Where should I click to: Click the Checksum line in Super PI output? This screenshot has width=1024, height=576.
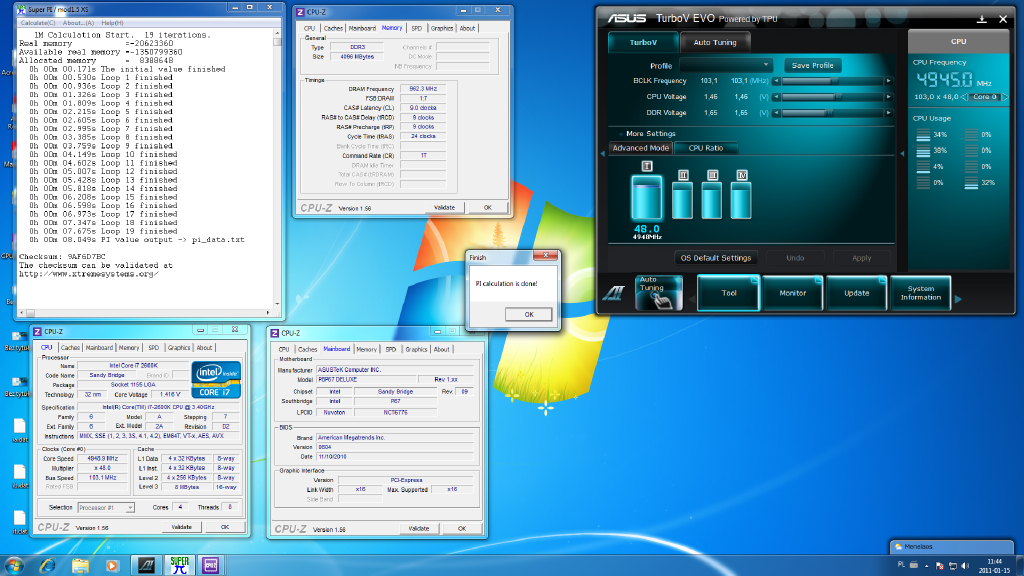[x=62, y=257]
